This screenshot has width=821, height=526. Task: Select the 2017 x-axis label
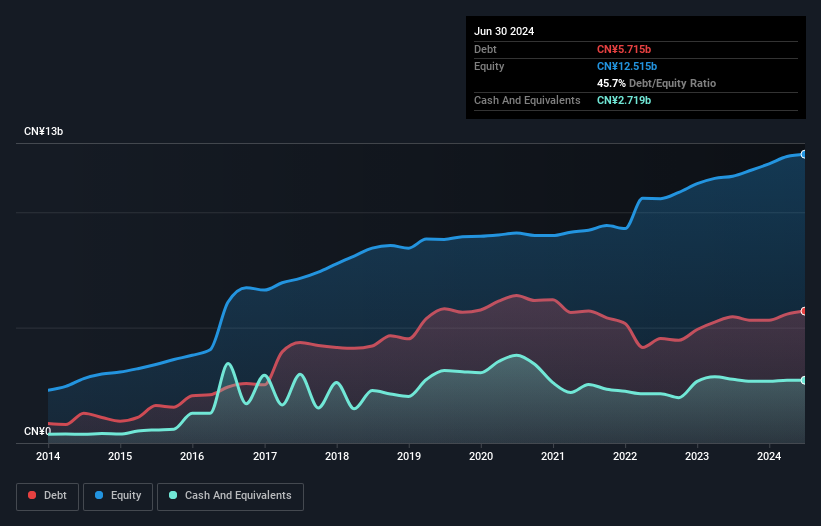point(265,456)
